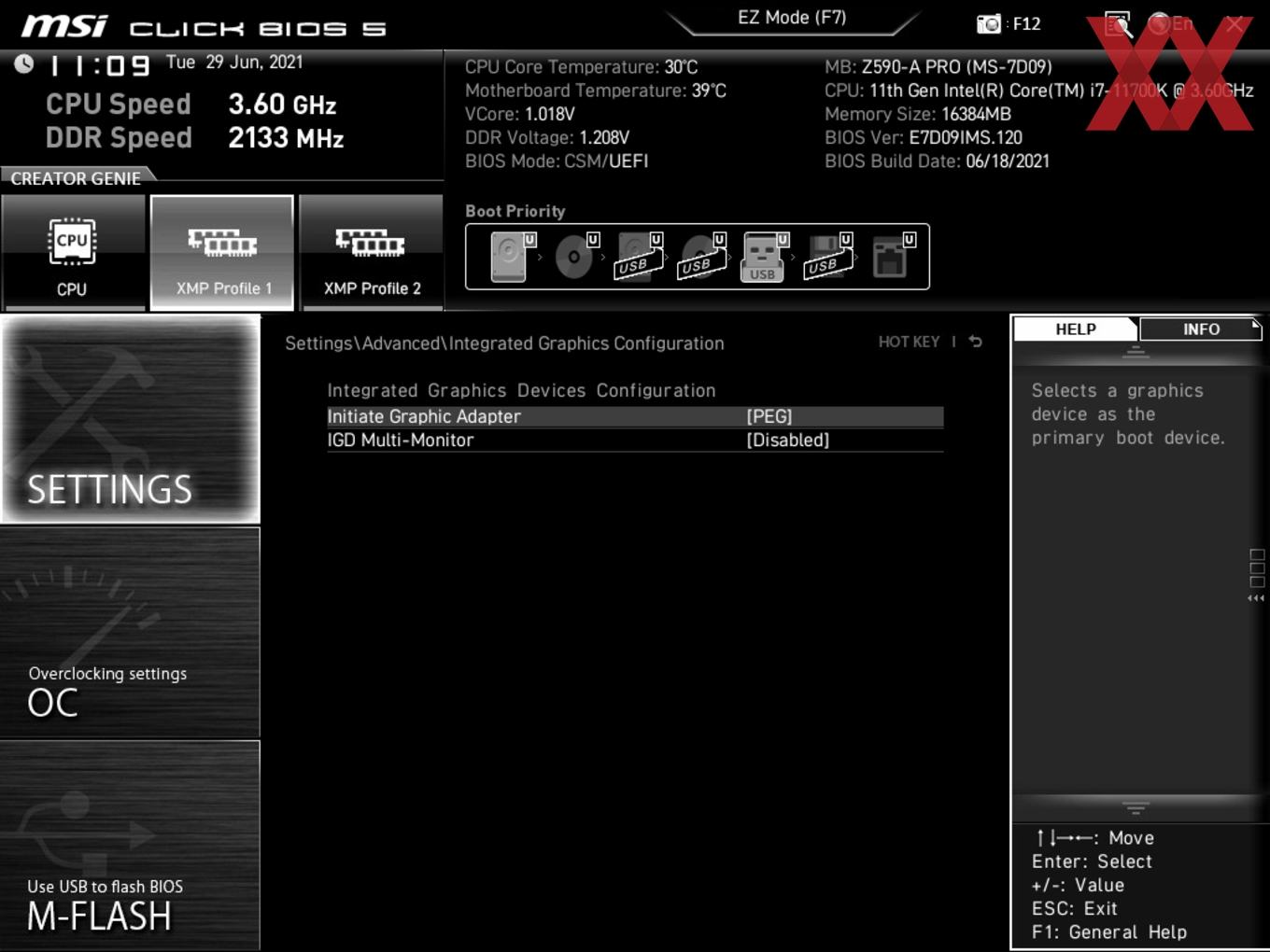Click the BIOS Mode CSM/UEFI text

(557, 161)
